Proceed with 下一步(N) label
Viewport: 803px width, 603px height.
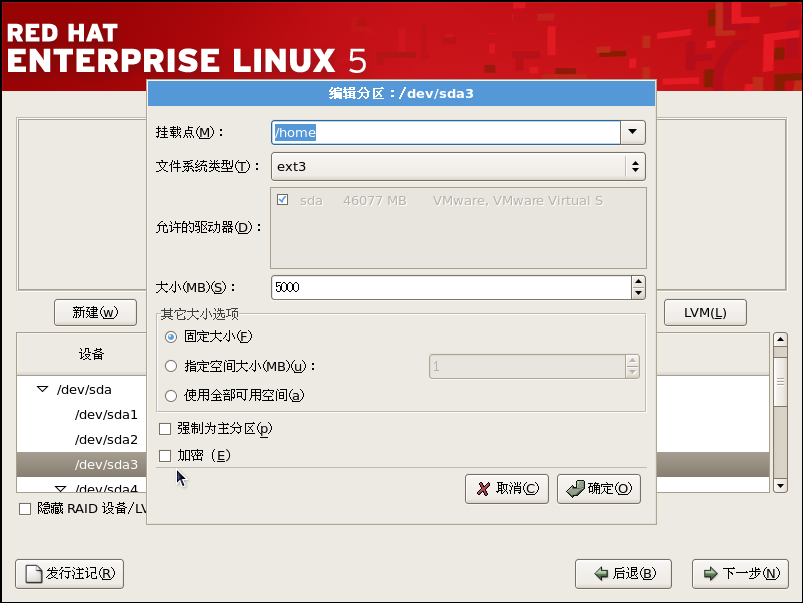[751, 573]
